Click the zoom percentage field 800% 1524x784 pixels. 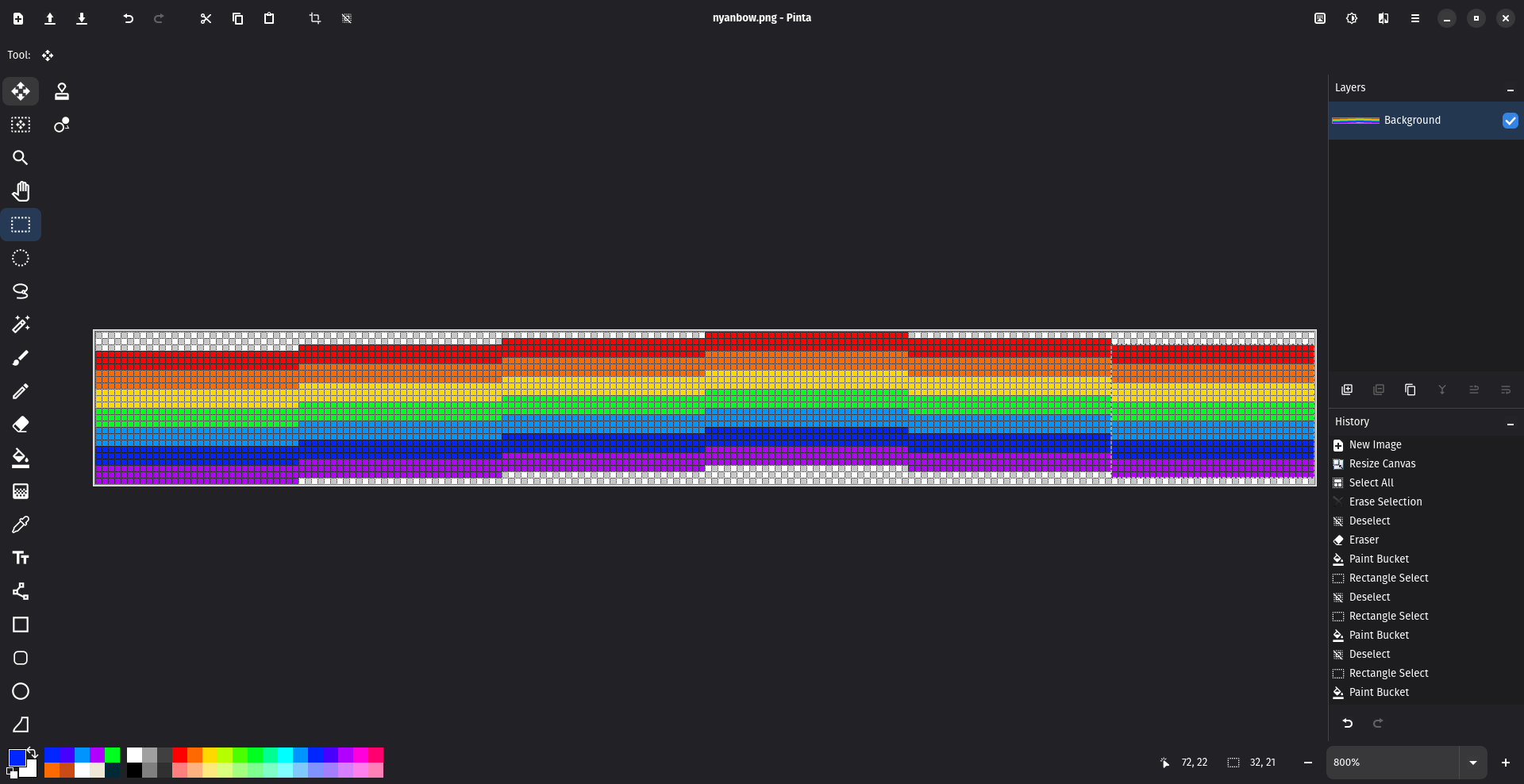pos(1393,763)
